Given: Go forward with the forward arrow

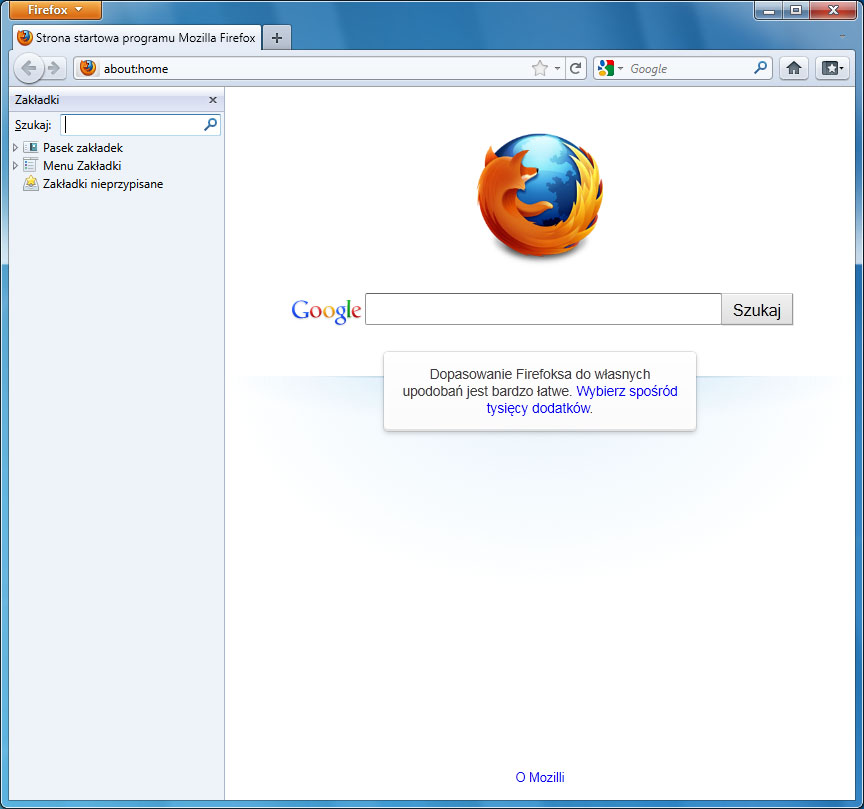Looking at the screenshot, I should point(54,68).
